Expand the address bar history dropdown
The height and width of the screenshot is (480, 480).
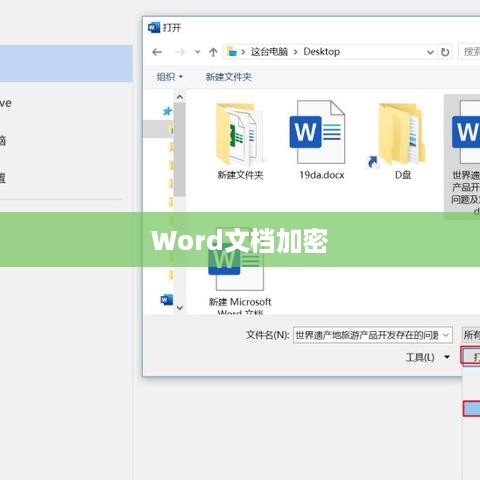click(430, 52)
